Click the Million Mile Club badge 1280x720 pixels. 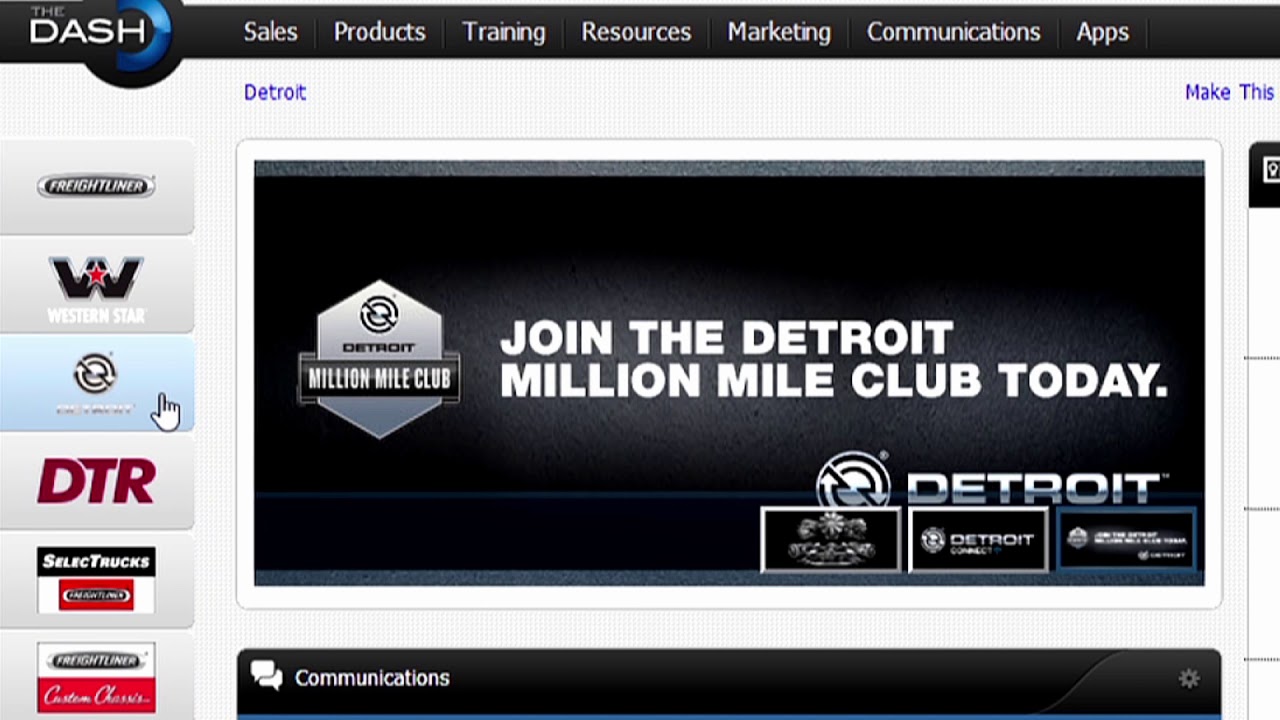(379, 358)
